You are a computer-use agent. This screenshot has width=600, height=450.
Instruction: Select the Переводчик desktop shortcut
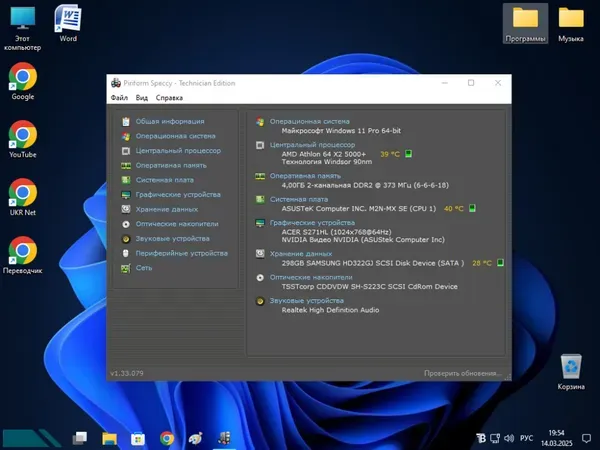pyautogui.click(x=23, y=256)
